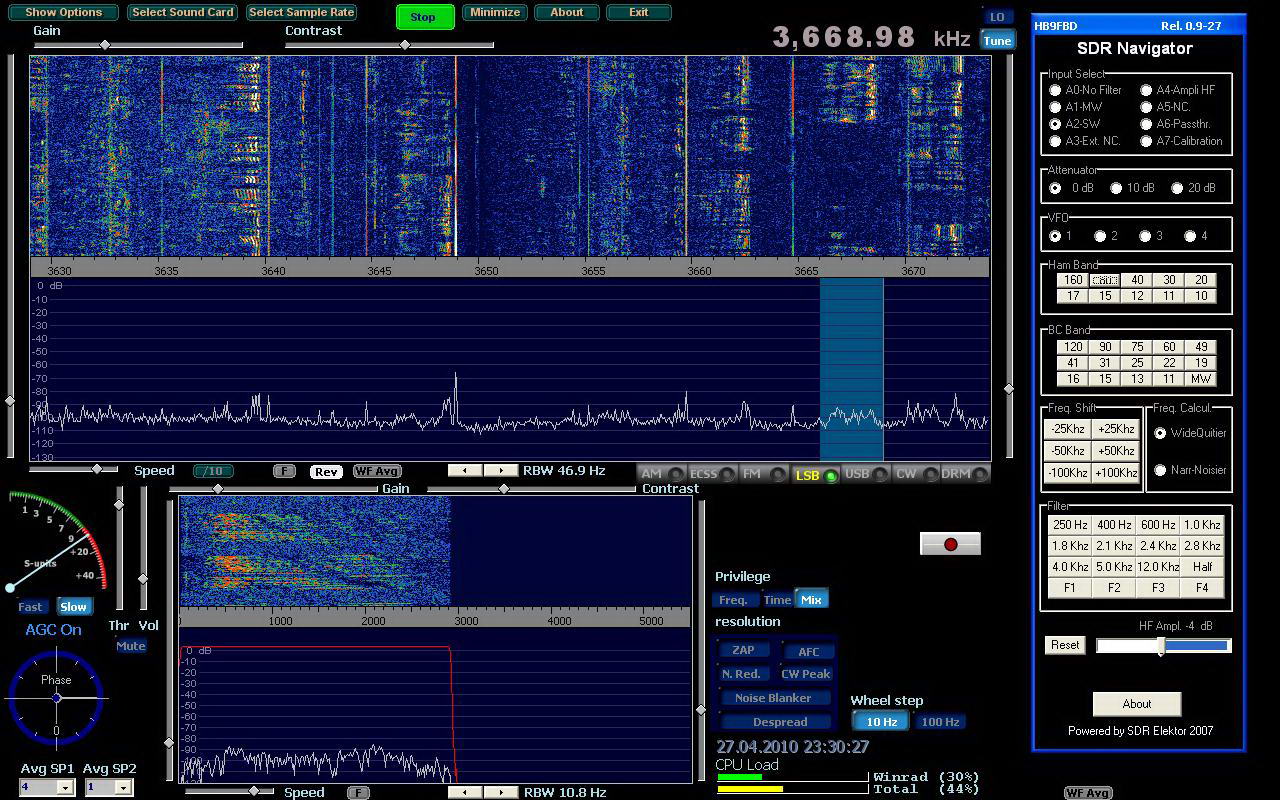
Task: Click Select Sample Rate
Action: click(x=301, y=13)
